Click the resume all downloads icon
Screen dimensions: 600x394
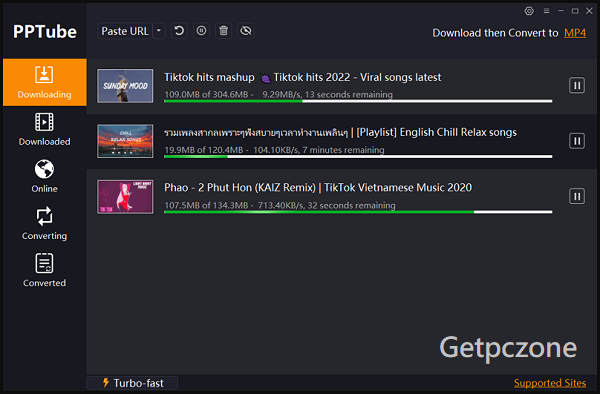tap(179, 31)
